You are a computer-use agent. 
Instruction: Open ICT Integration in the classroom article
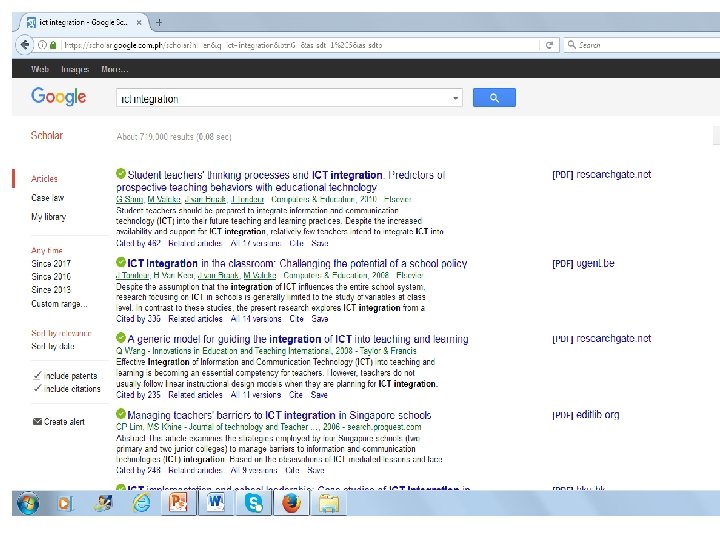pyautogui.click(x=297, y=263)
